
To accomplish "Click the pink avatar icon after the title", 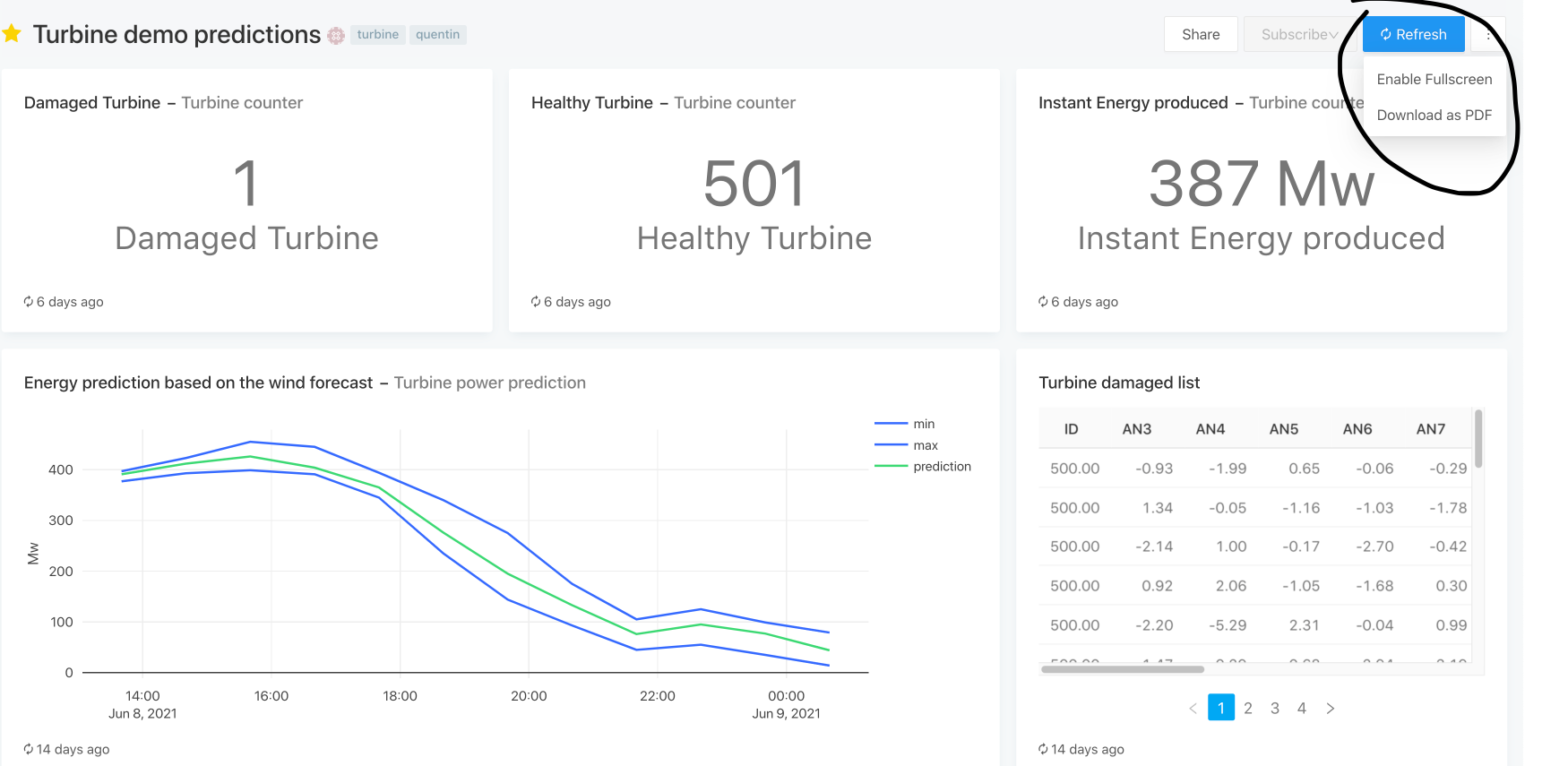I will (x=336, y=35).
